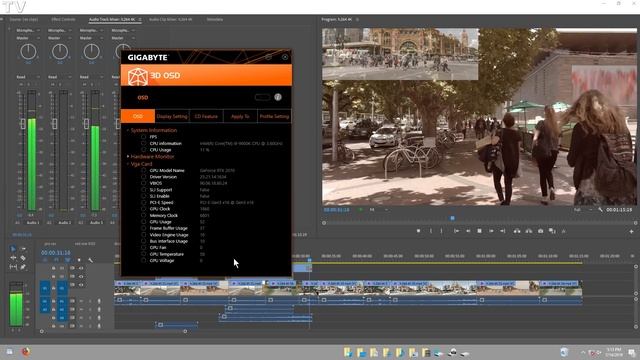This screenshot has width=640, height=360.
Task: Open the Full playback resolution dropdown
Action: click(x=583, y=210)
